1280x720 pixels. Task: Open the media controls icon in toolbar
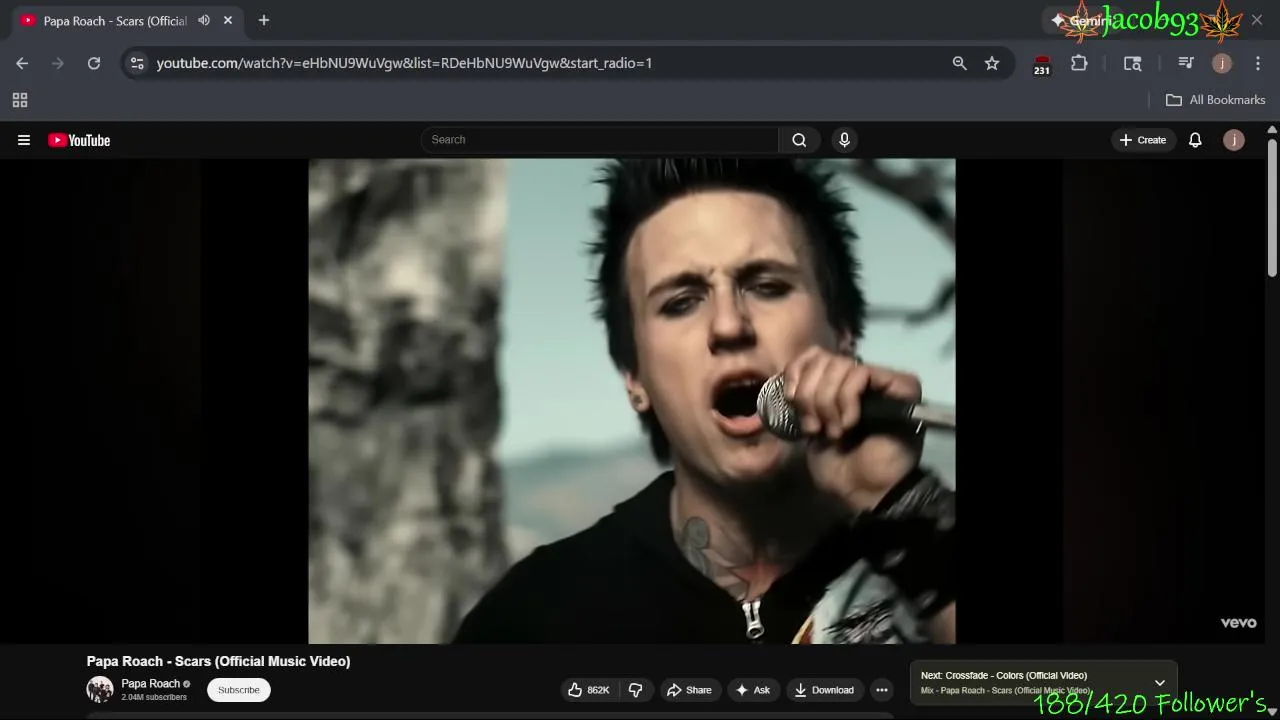[x=1186, y=63]
